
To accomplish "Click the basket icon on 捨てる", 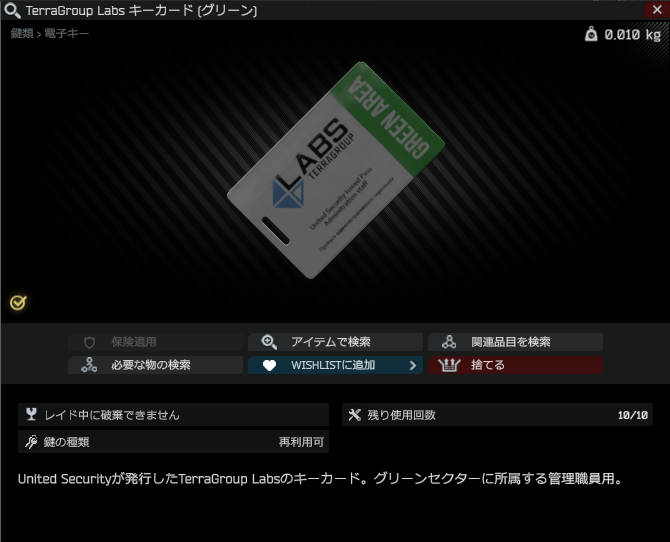I will coord(449,365).
